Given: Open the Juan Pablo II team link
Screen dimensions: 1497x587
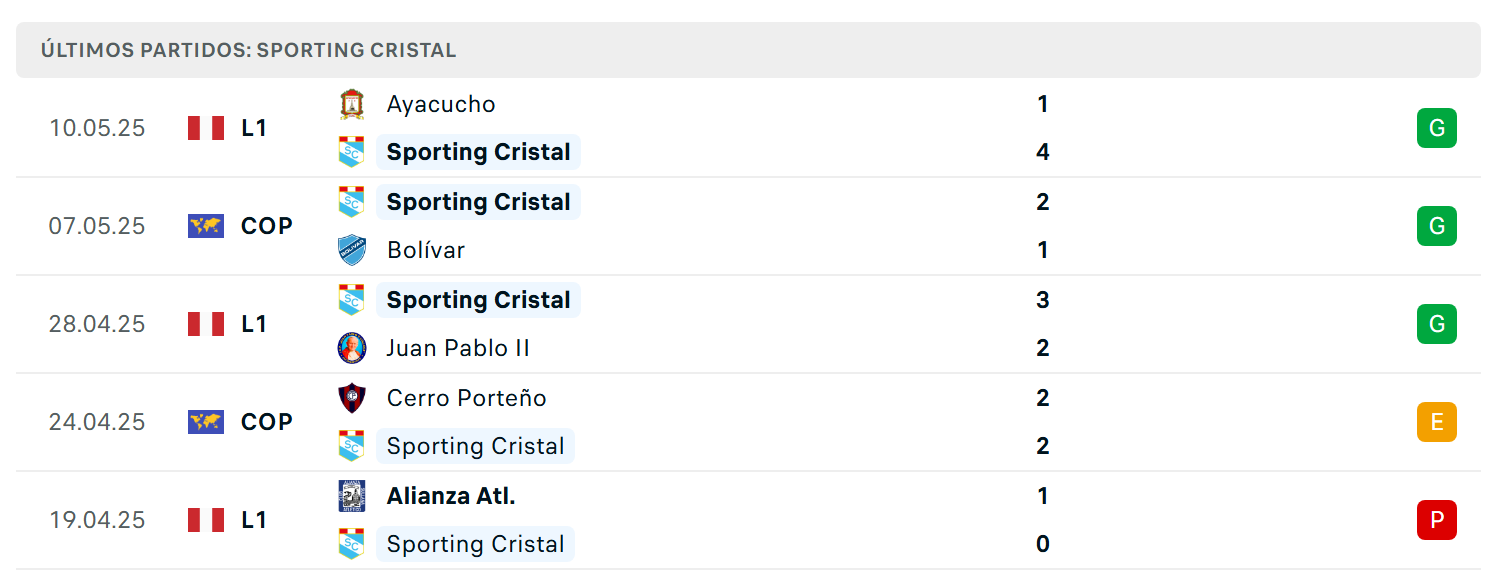Looking at the screenshot, I should 458,348.
